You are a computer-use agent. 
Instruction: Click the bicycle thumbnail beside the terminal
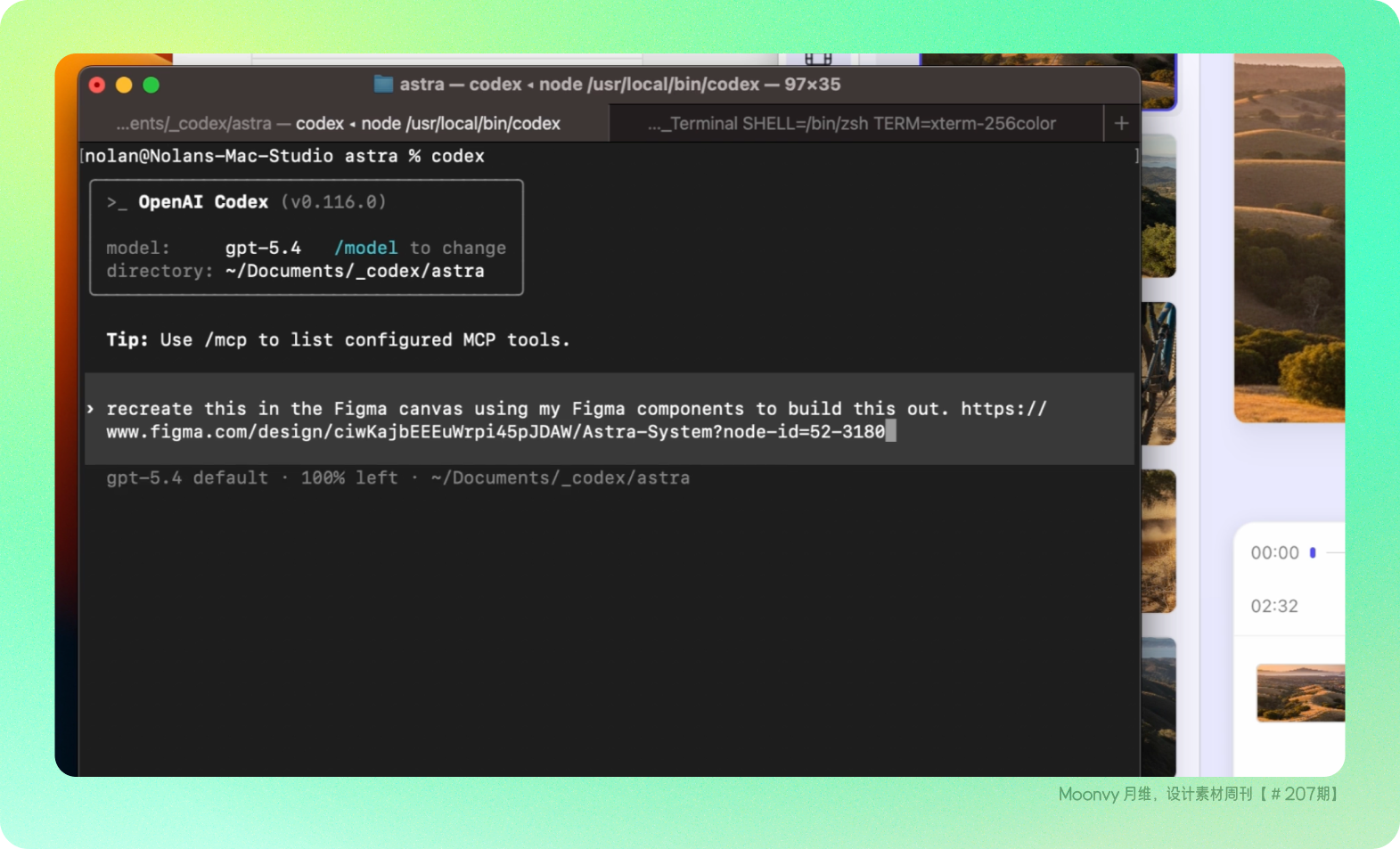(1158, 372)
